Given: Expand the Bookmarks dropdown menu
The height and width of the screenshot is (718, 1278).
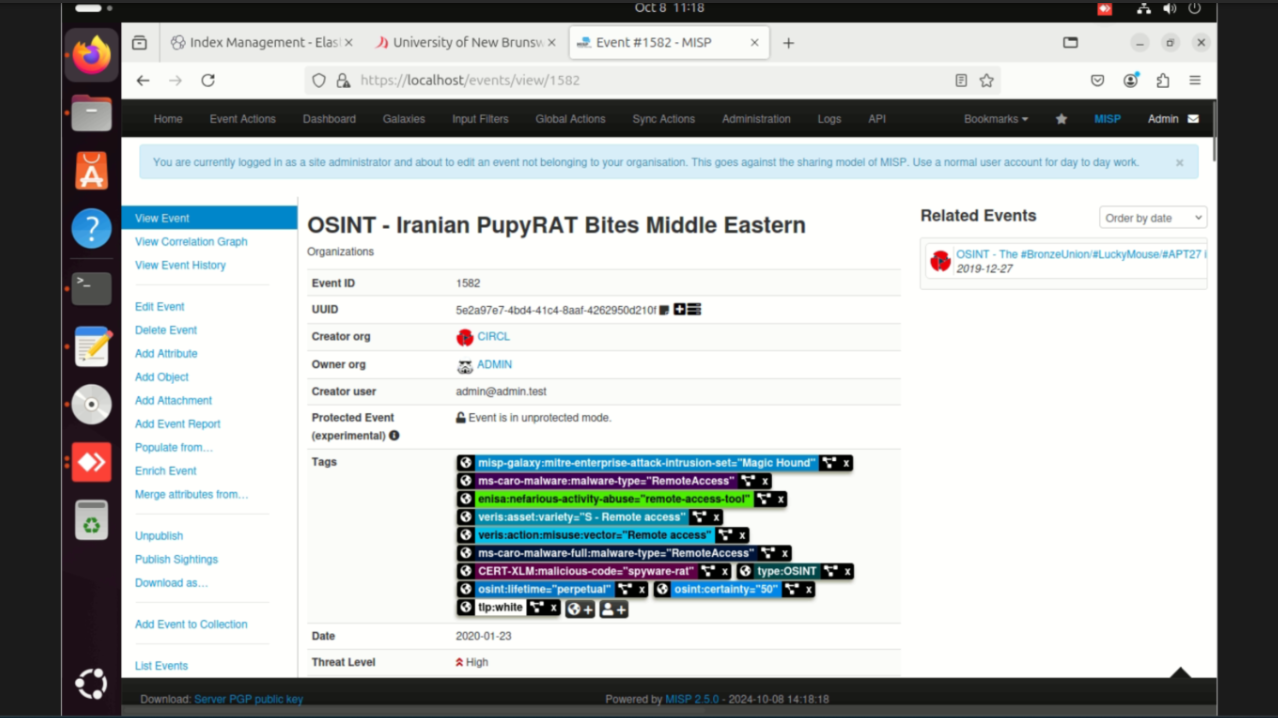Looking at the screenshot, I should point(995,119).
